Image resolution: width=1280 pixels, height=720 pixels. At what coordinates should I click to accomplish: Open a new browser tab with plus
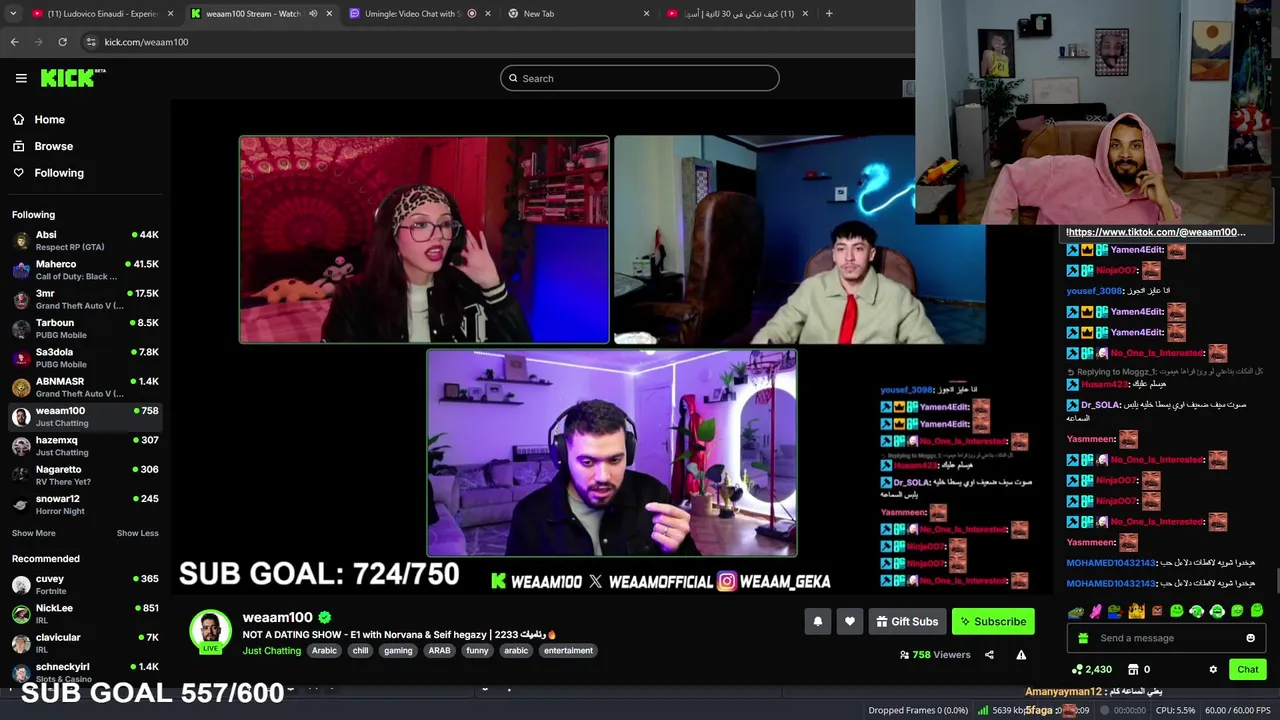click(829, 14)
